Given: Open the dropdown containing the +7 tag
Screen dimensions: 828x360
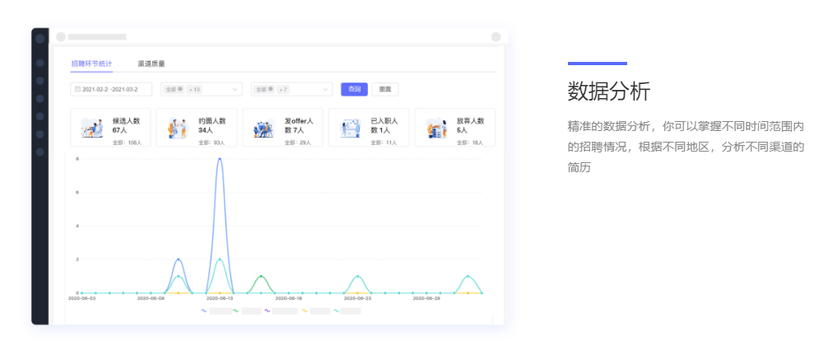Looking at the screenshot, I should pyautogui.click(x=291, y=89).
